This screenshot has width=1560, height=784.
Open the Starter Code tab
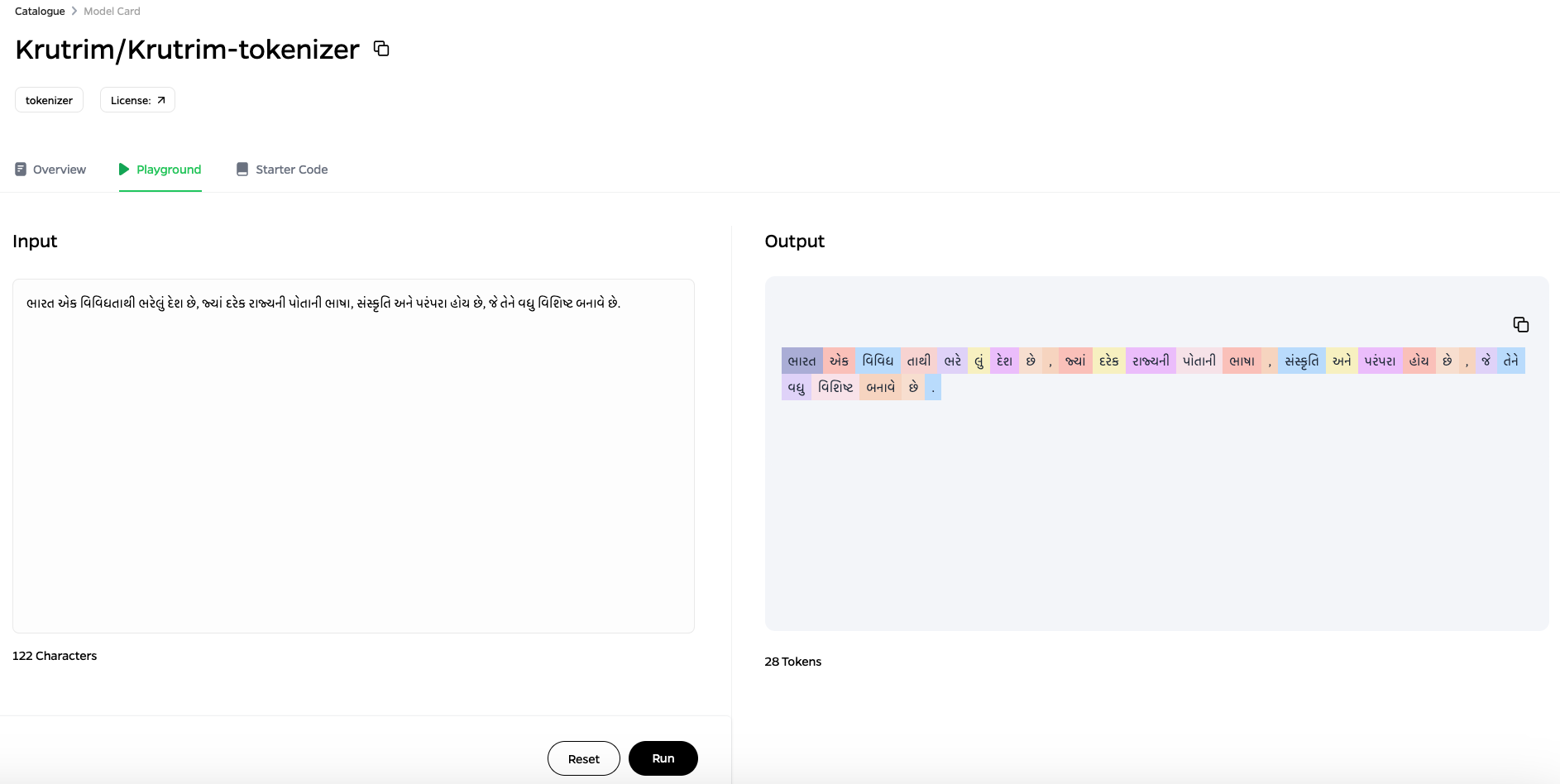[x=282, y=170]
